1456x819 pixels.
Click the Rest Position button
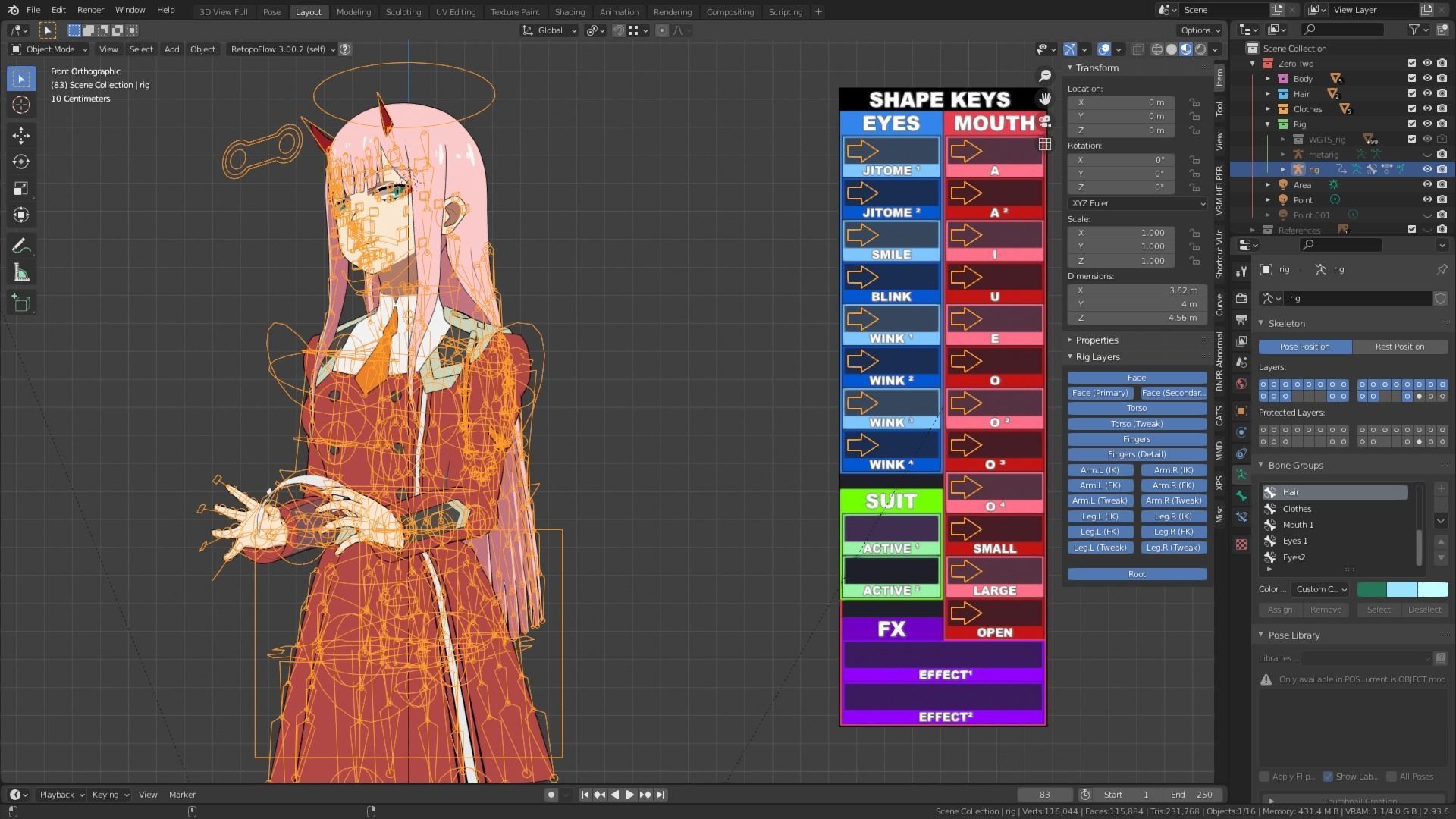1400,347
